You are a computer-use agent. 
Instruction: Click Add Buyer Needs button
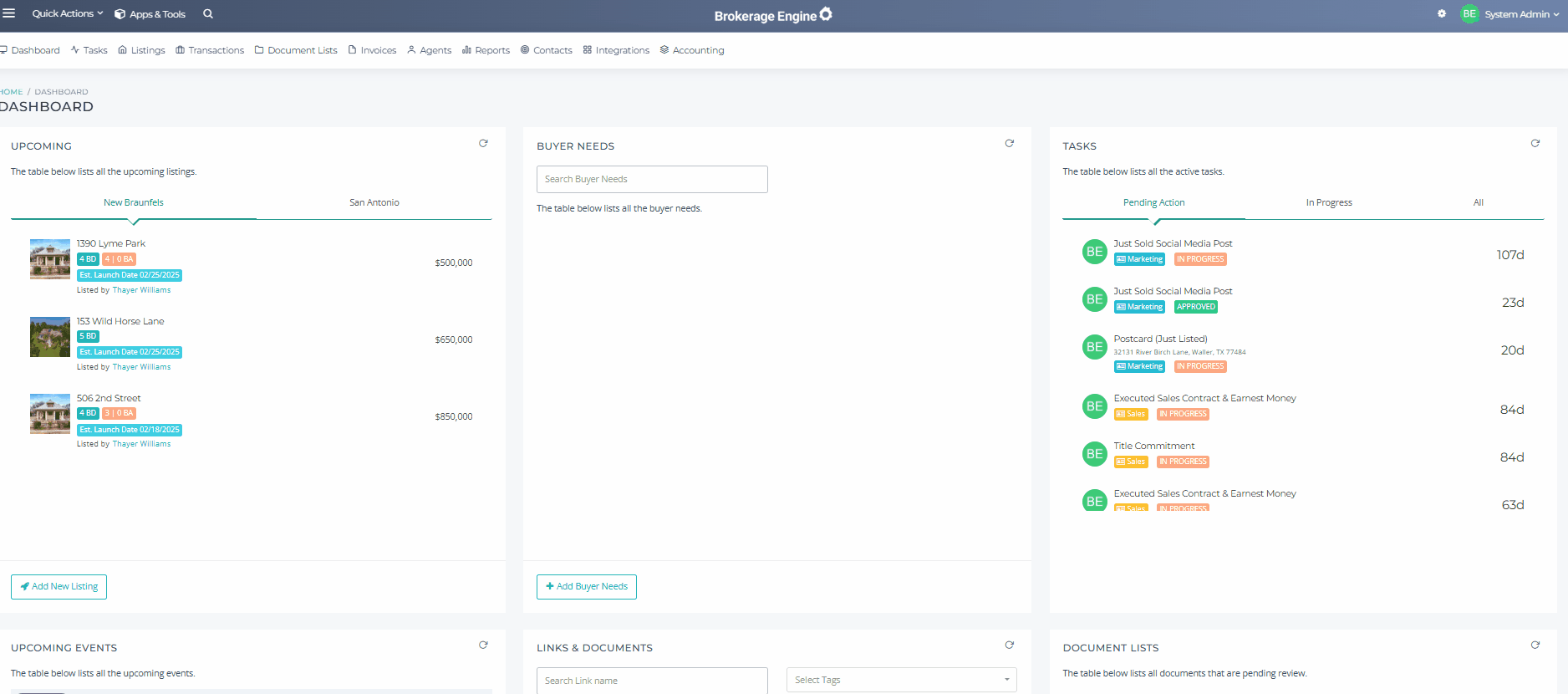point(587,587)
